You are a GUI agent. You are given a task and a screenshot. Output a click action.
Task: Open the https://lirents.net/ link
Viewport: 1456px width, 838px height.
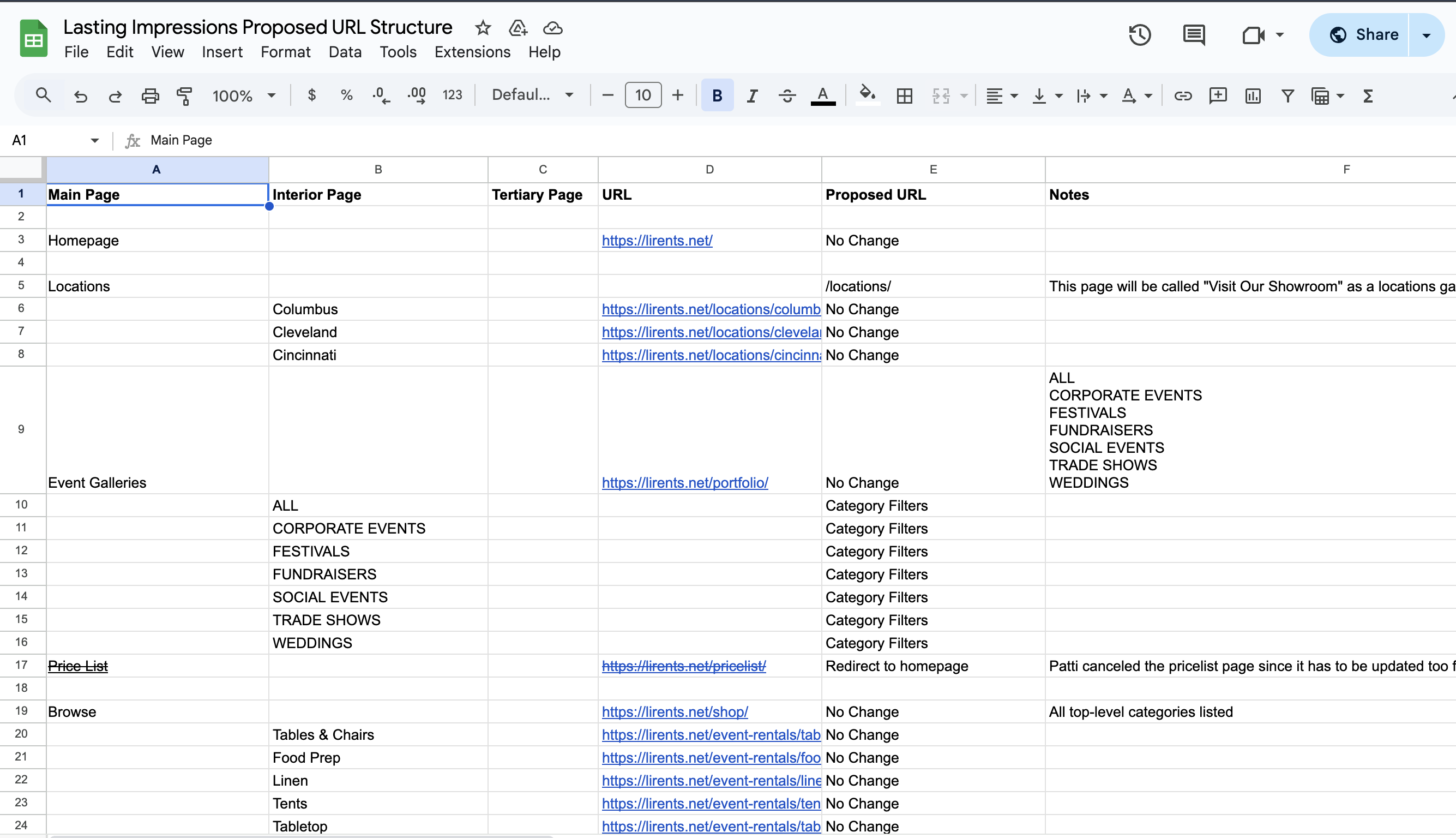pyautogui.click(x=657, y=241)
